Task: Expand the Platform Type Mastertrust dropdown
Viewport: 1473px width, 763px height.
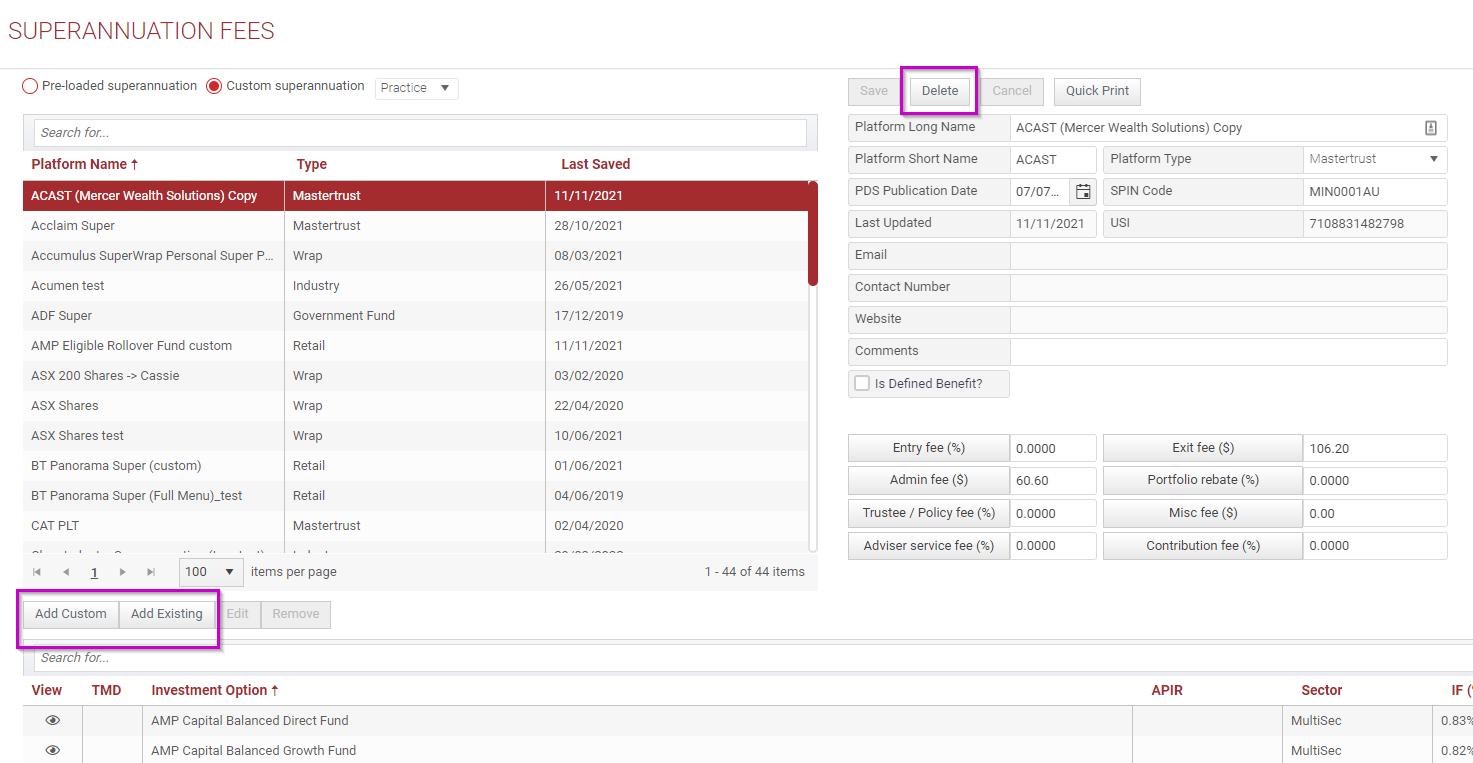Action: pos(1375,159)
